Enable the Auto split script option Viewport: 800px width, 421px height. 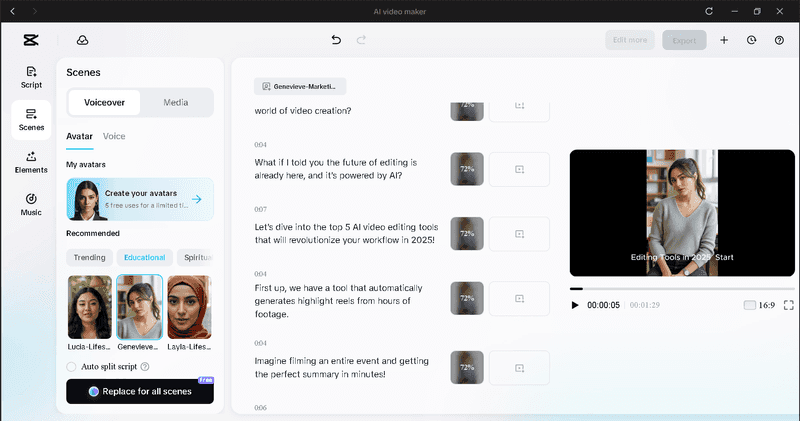pos(71,366)
